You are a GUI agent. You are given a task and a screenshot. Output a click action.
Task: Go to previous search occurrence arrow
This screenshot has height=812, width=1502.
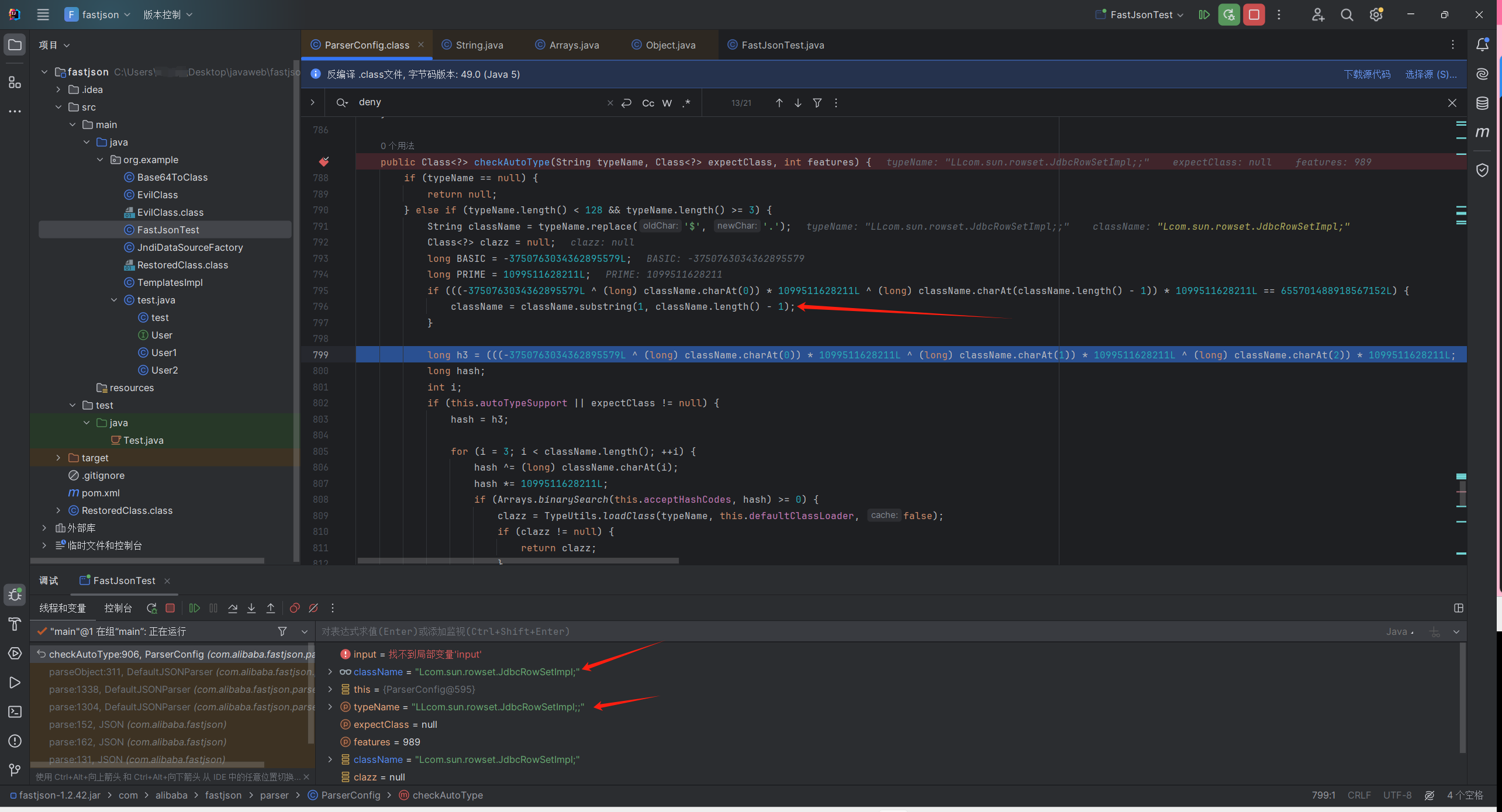(779, 103)
